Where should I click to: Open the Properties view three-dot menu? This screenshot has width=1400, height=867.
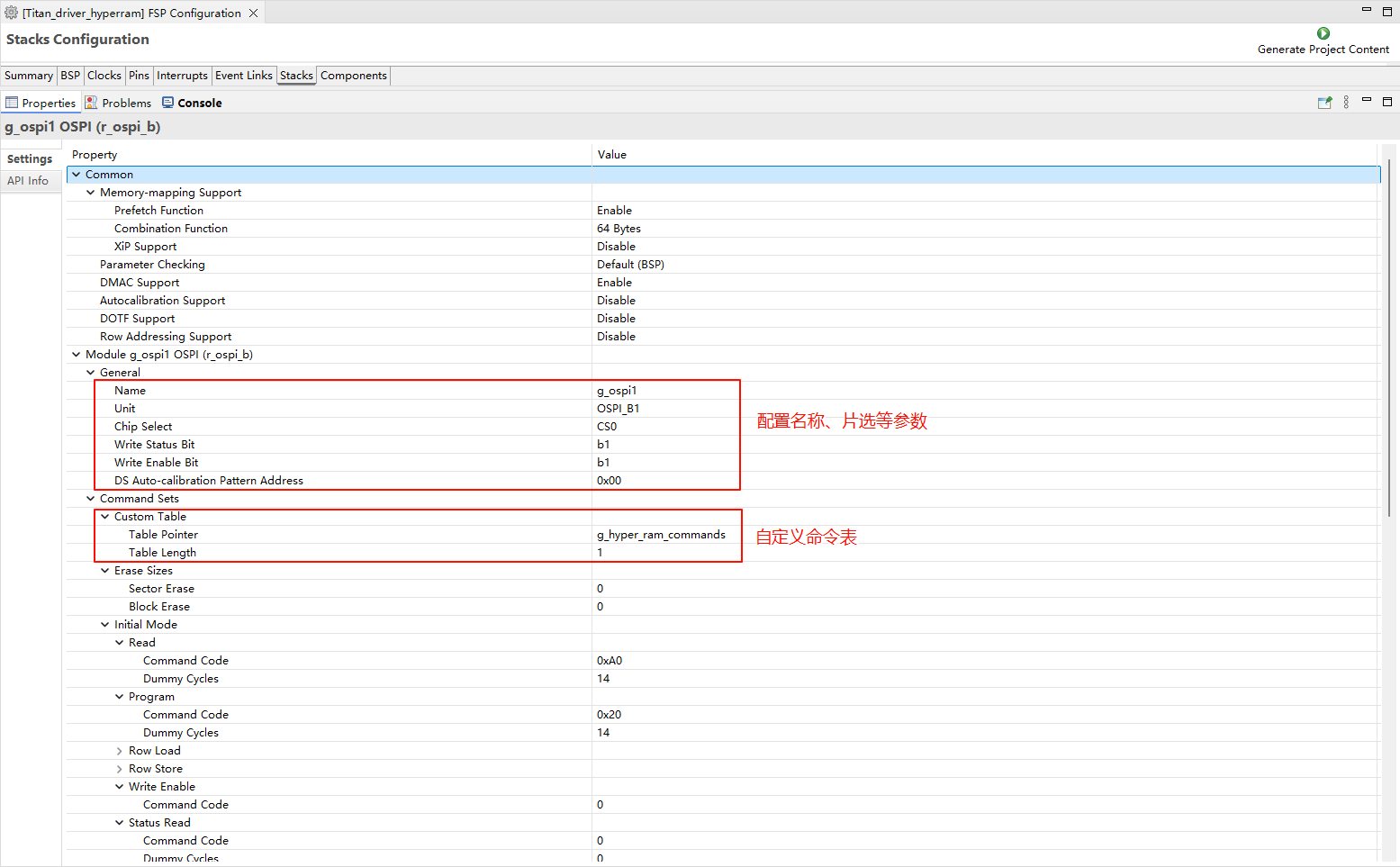point(1346,103)
